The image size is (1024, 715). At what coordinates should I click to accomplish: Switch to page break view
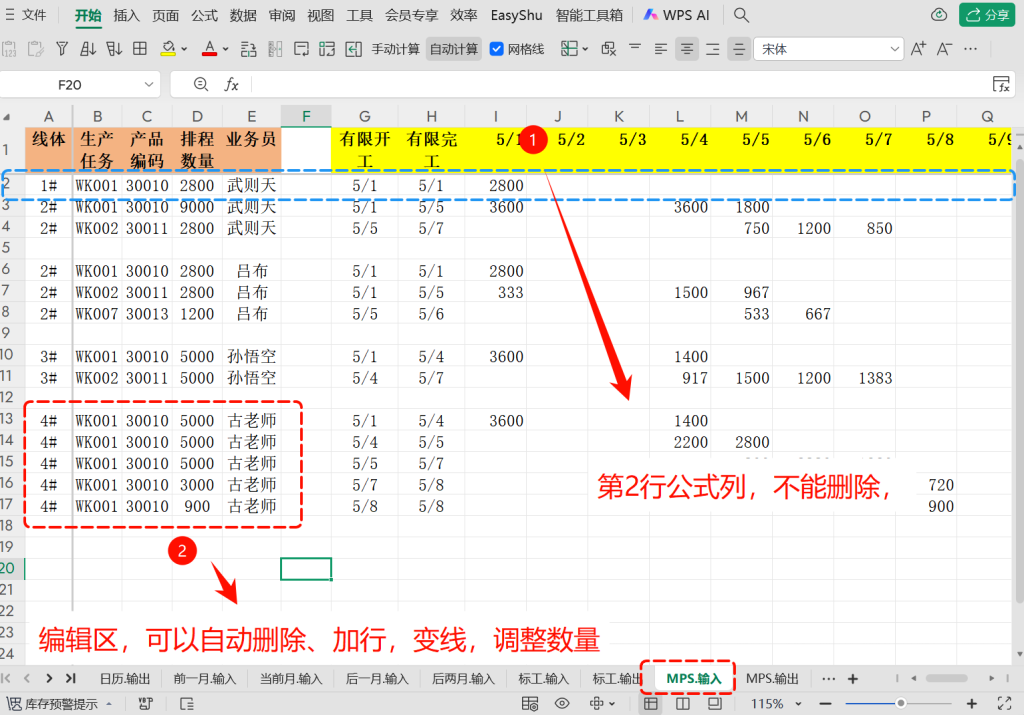point(682,703)
